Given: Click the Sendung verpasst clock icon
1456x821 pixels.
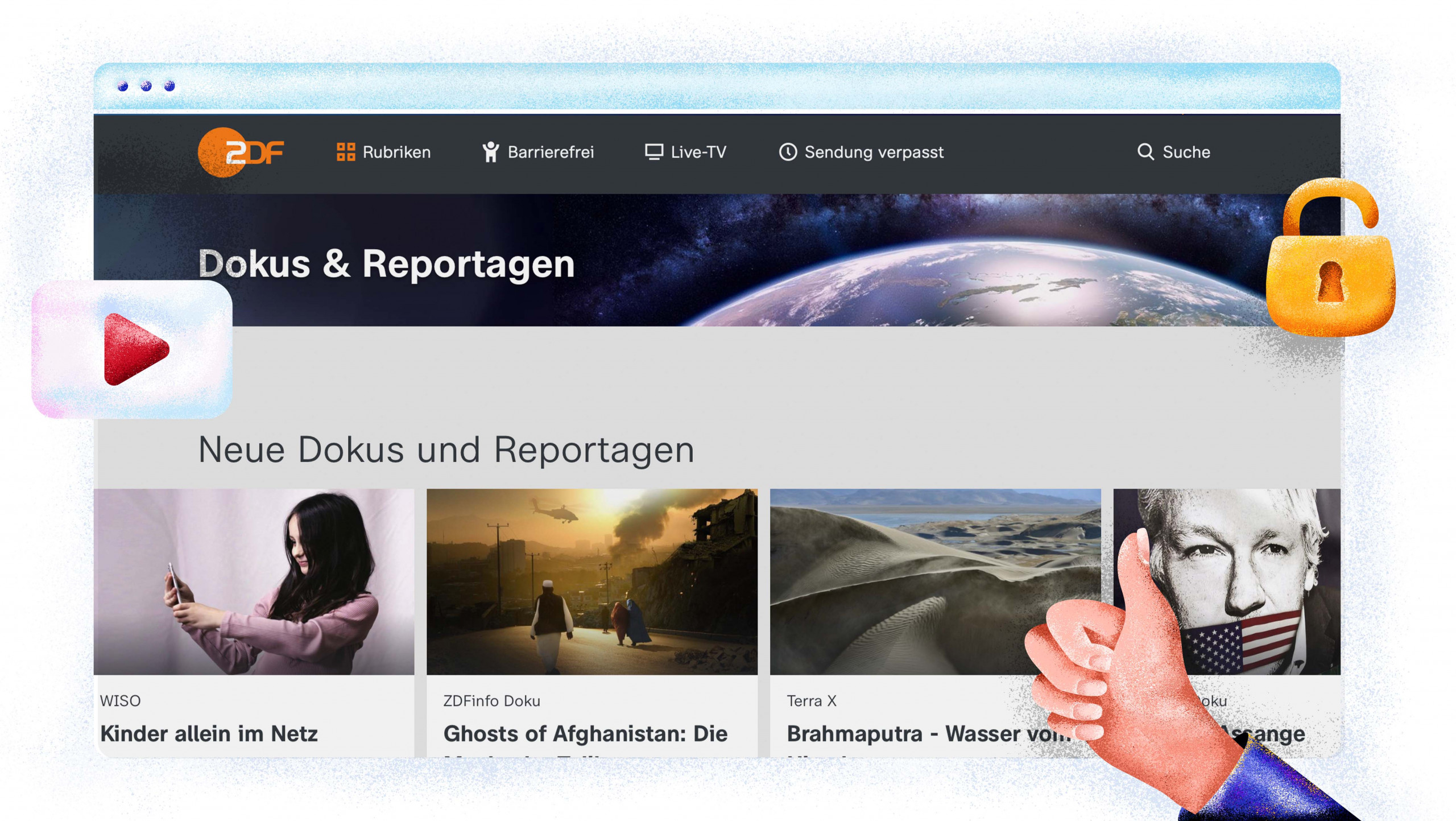Looking at the screenshot, I should tap(788, 152).
